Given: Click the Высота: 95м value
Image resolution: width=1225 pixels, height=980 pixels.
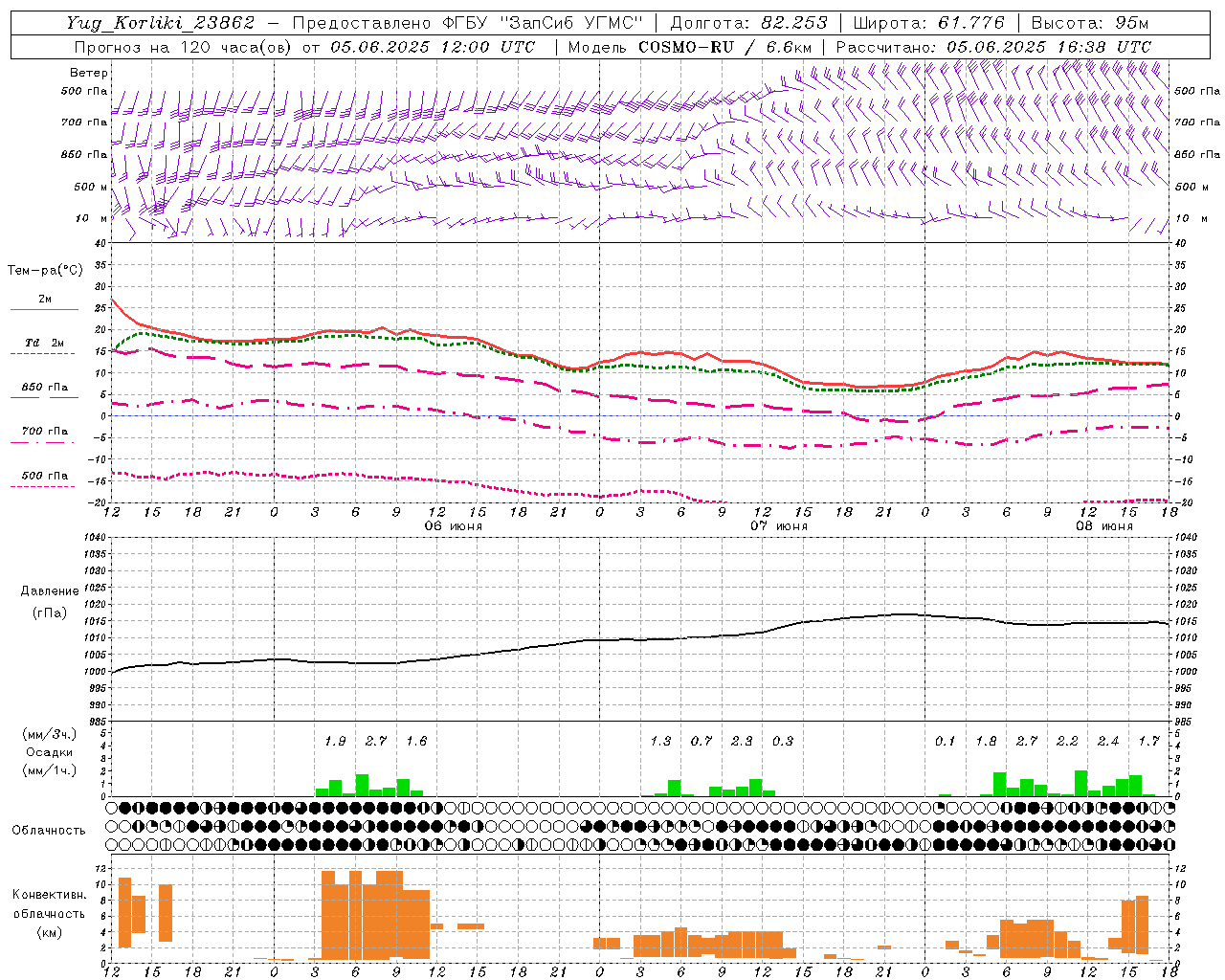Looking at the screenshot, I should click(x=1090, y=23).
